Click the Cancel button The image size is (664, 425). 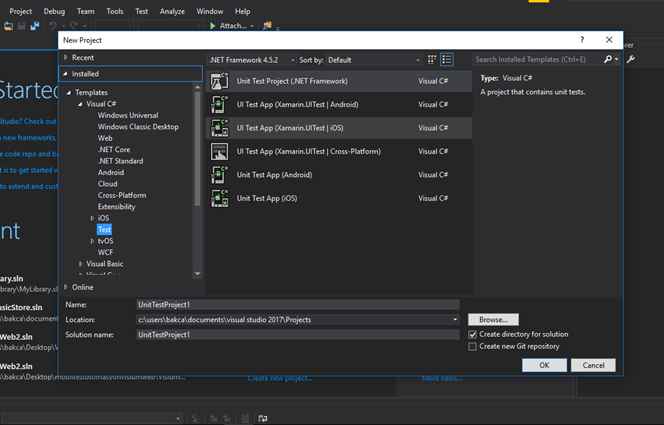(x=593, y=365)
